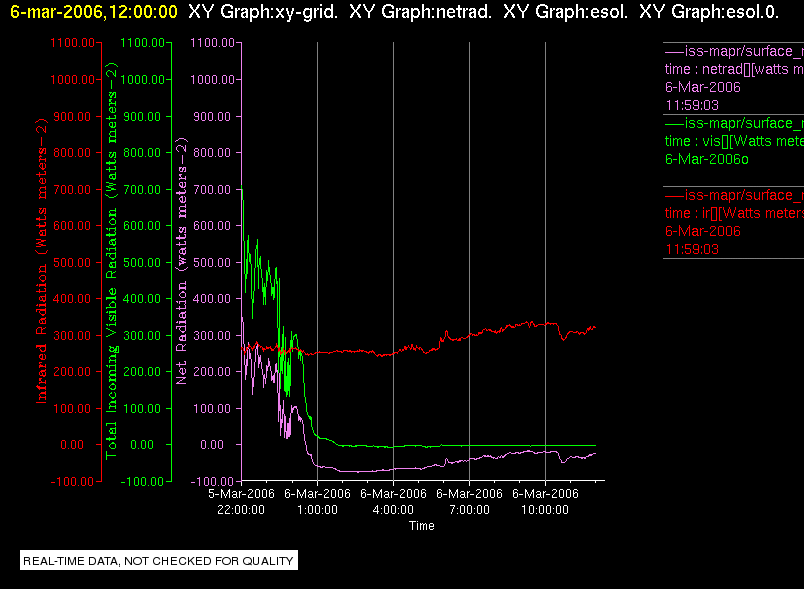This screenshot has height=589, width=804.
Task: Click the 'Time' x-axis title
Action: coord(421,526)
